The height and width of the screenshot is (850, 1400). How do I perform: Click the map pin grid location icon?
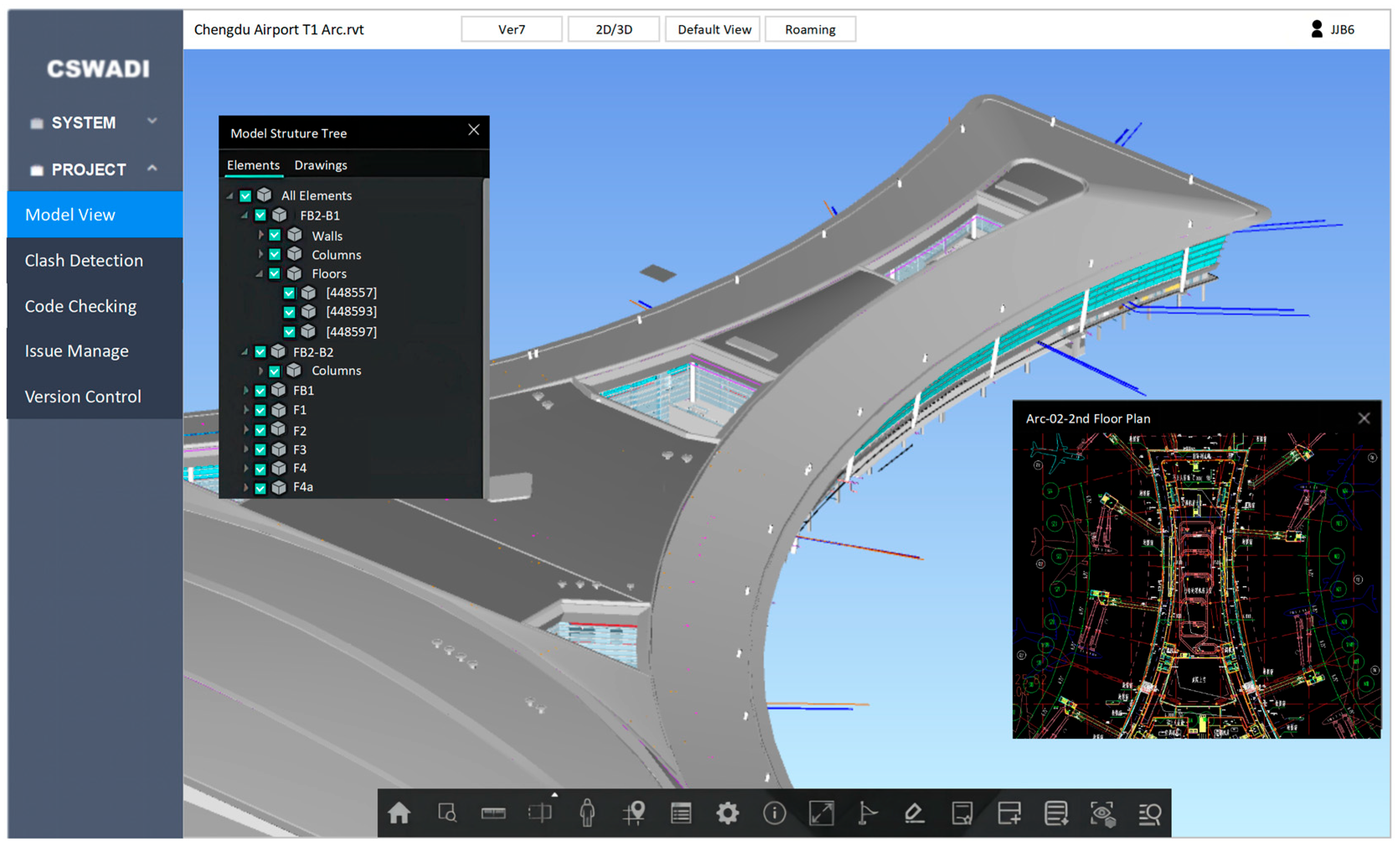[x=634, y=813]
